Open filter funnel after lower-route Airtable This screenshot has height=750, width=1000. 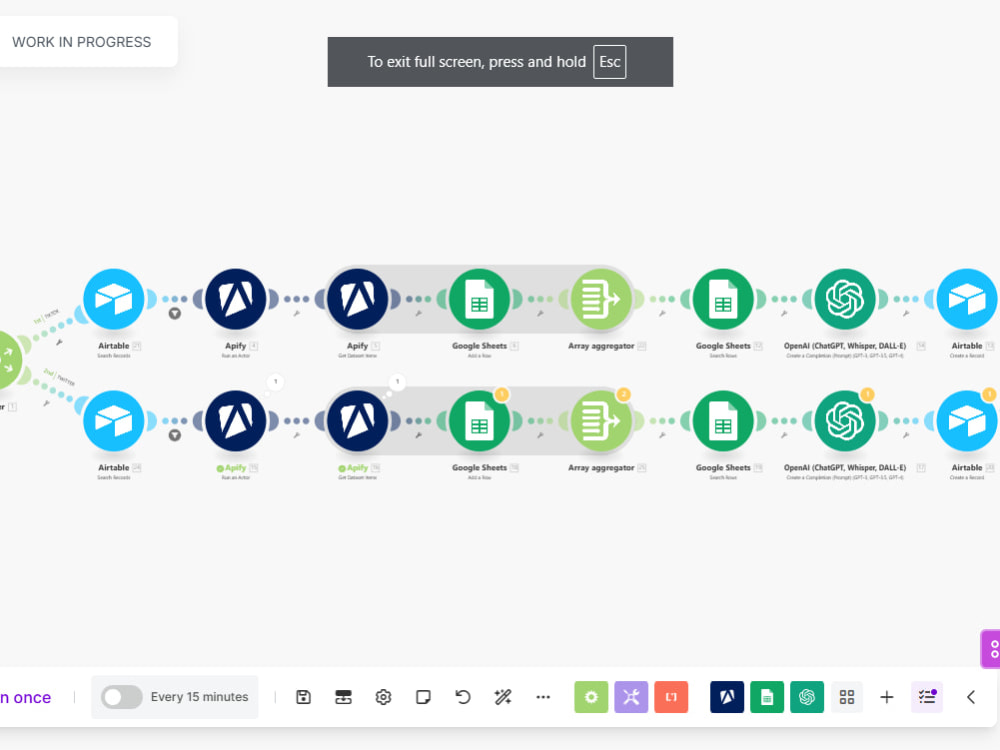point(174,436)
